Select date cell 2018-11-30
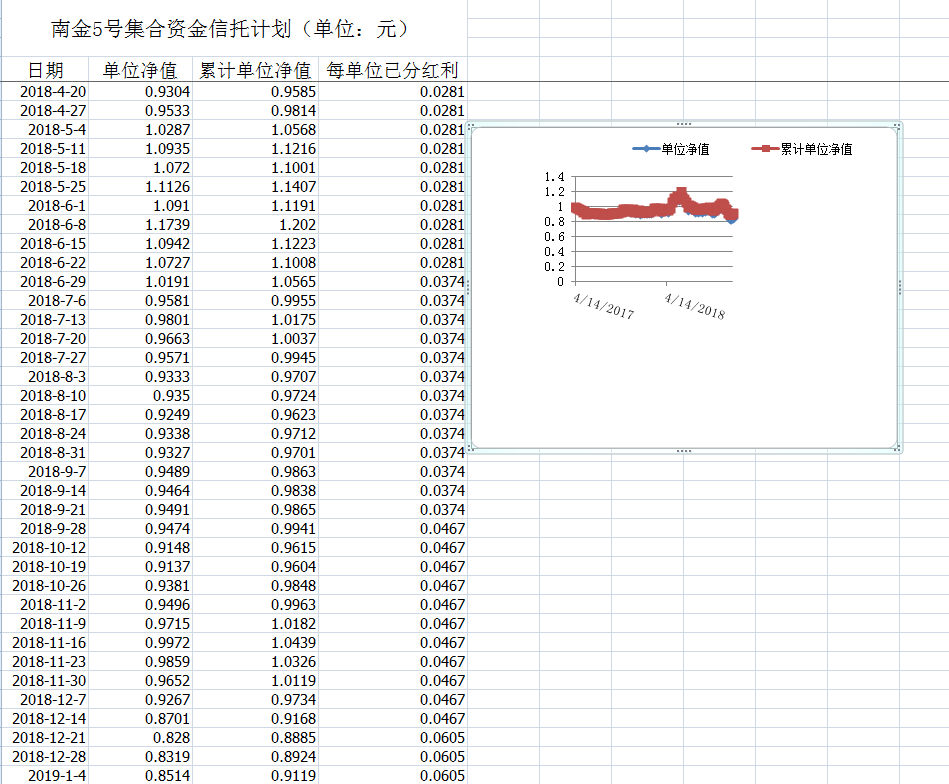Viewport: 949px width, 784px height. 45,680
